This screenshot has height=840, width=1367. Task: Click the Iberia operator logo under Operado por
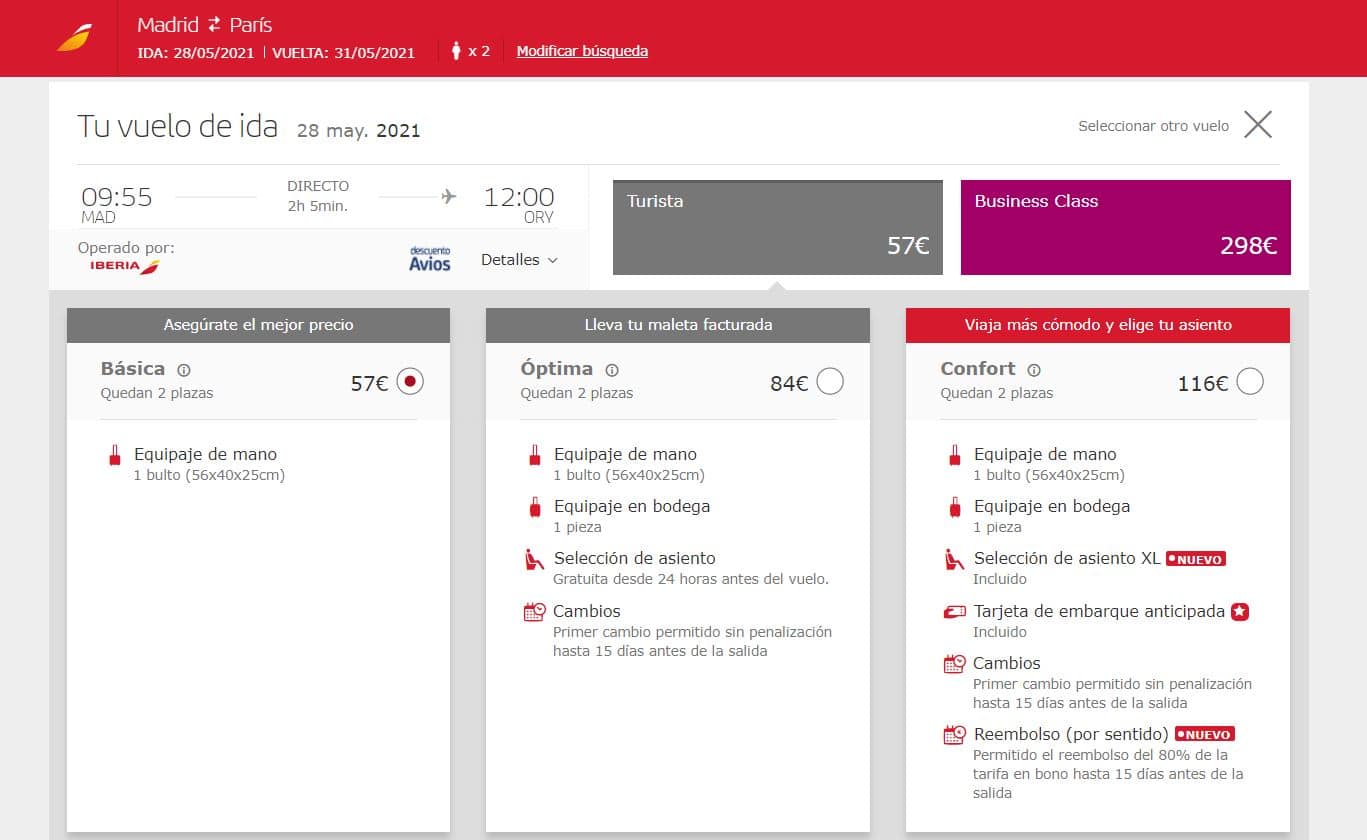tap(125, 266)
